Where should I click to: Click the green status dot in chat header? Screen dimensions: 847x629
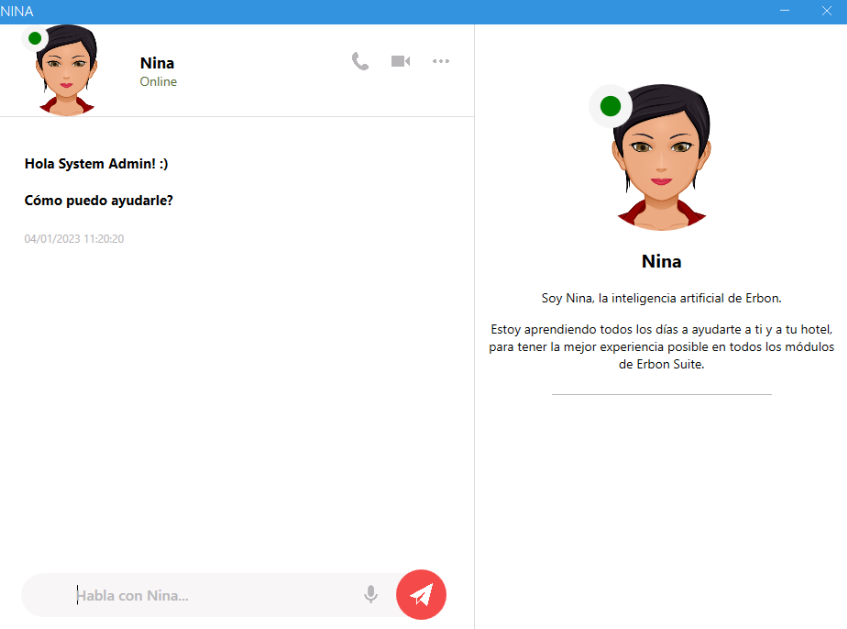coord(35,38)
